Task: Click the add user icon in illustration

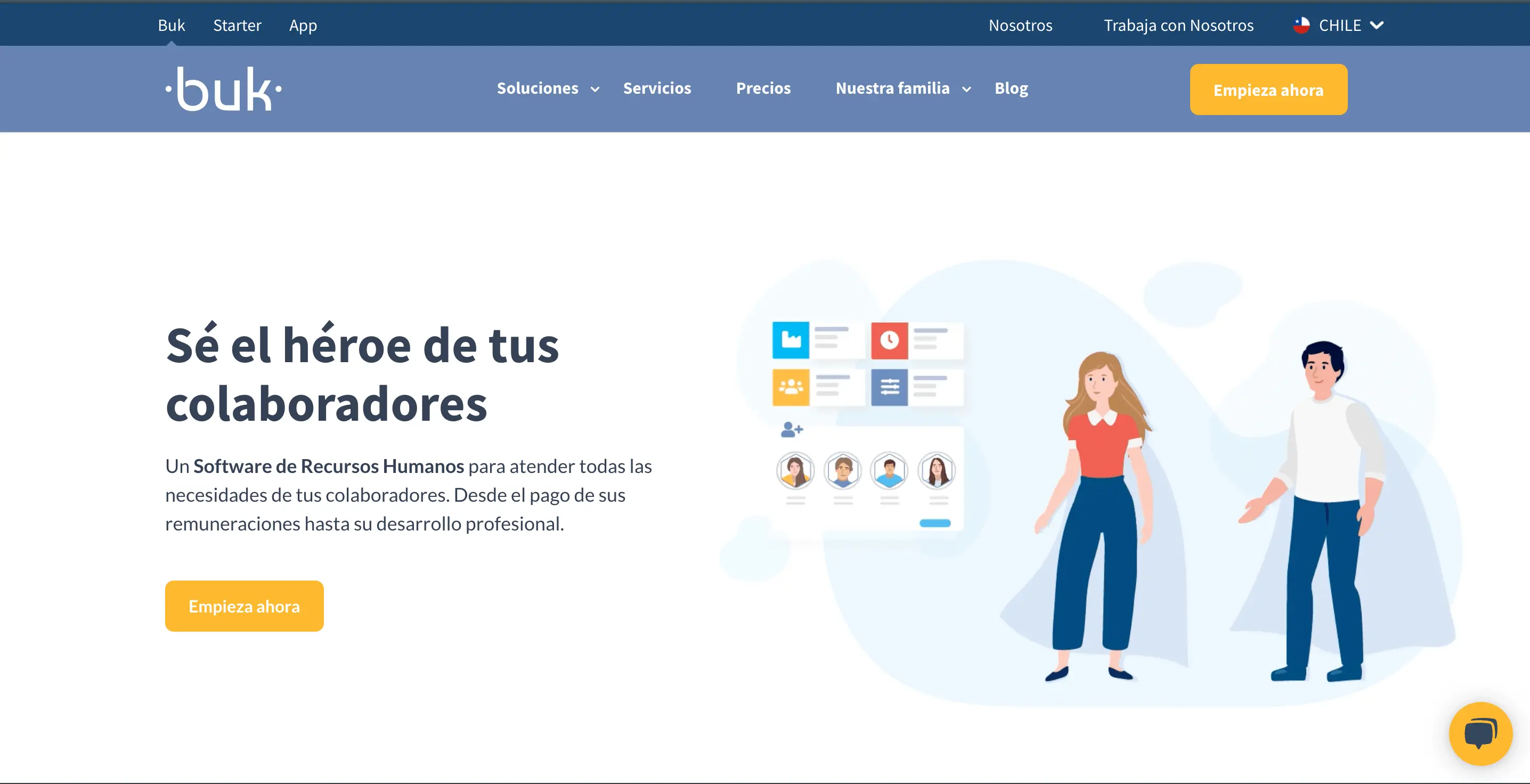Action: [791, 429]
